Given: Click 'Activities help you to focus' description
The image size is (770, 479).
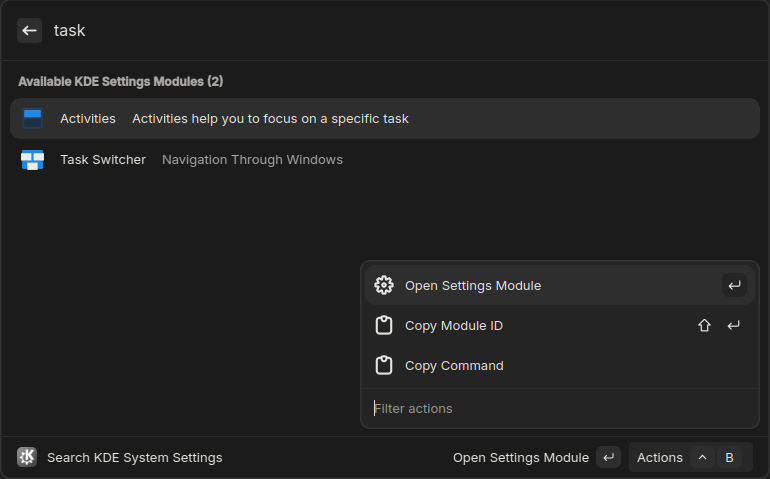Looking at the screenshot, I should tap(270, 118).
